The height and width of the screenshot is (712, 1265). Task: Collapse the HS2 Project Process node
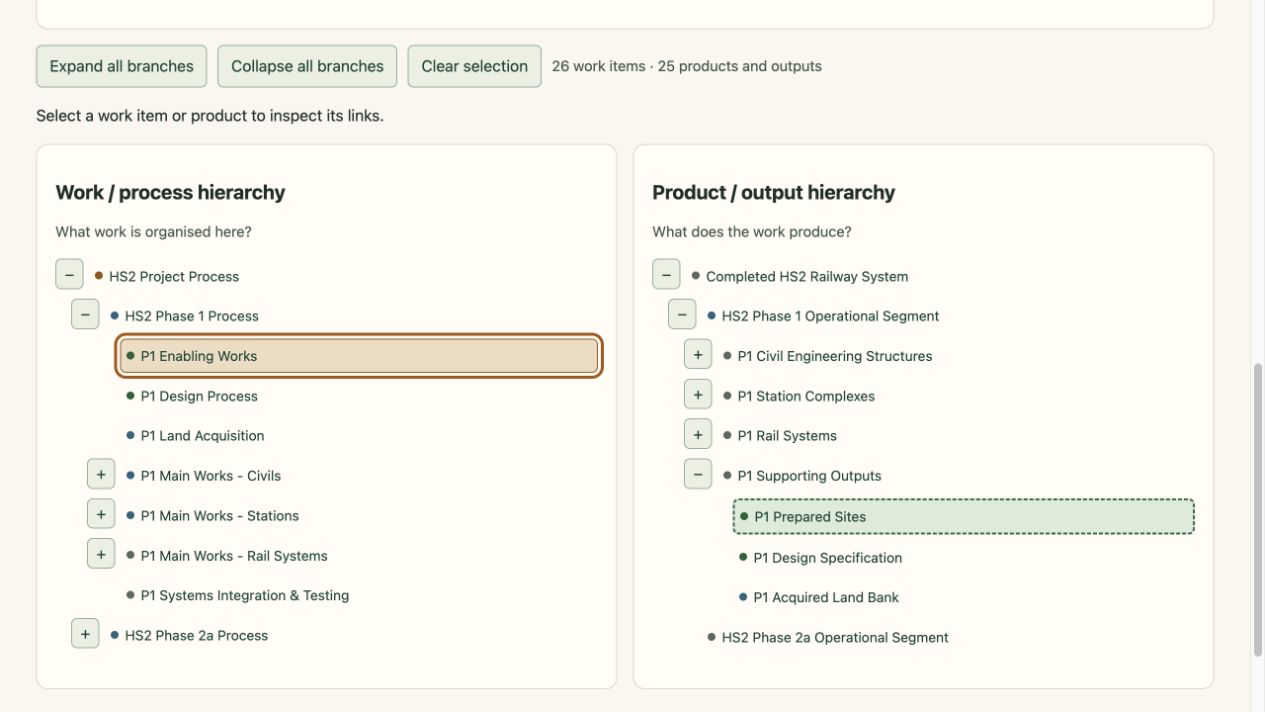point(69,274)
